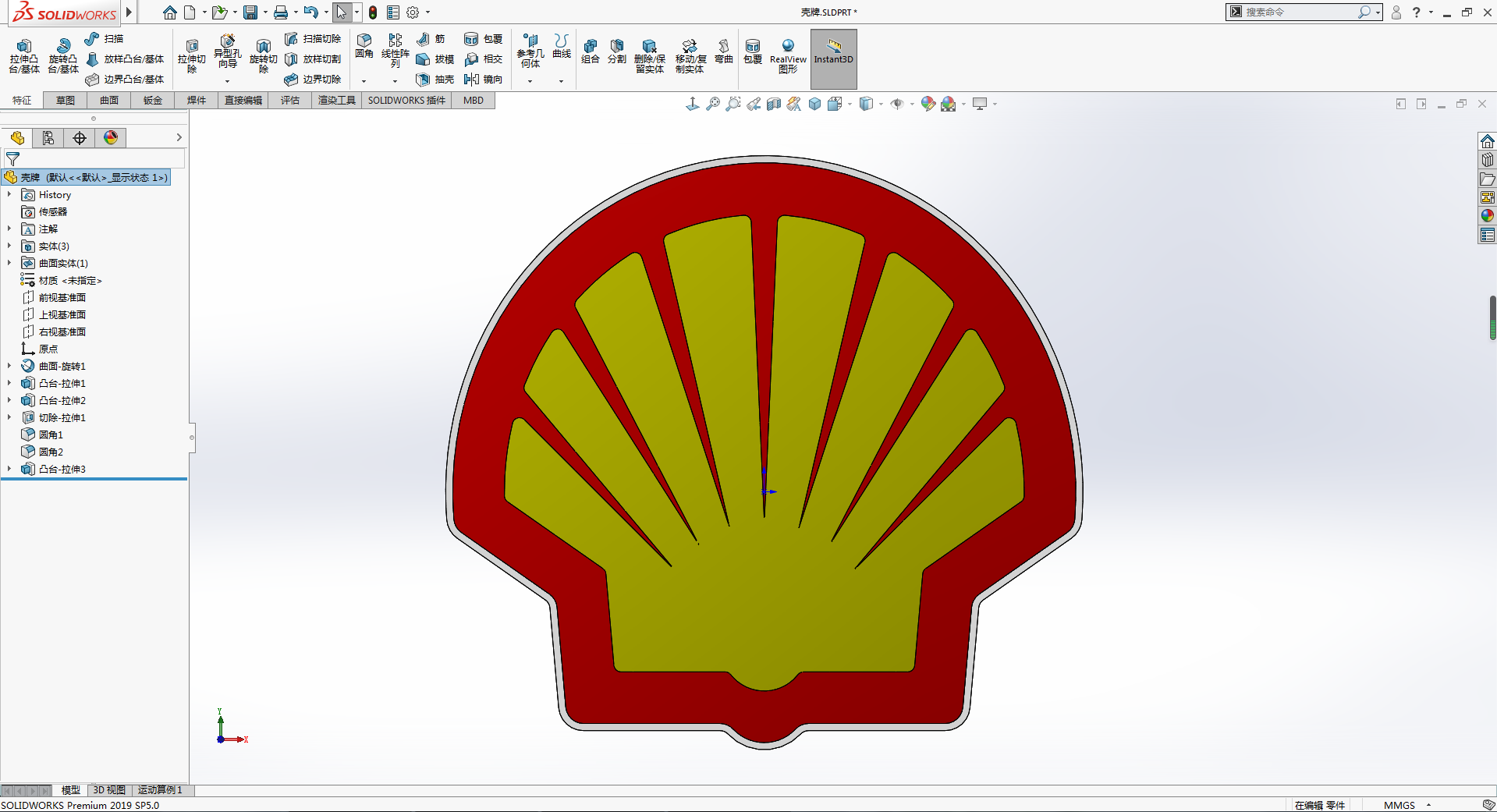Open the 运动算例 1 motion study tab
Viewport: 1497px width, 812px height.
coord(160,790)
